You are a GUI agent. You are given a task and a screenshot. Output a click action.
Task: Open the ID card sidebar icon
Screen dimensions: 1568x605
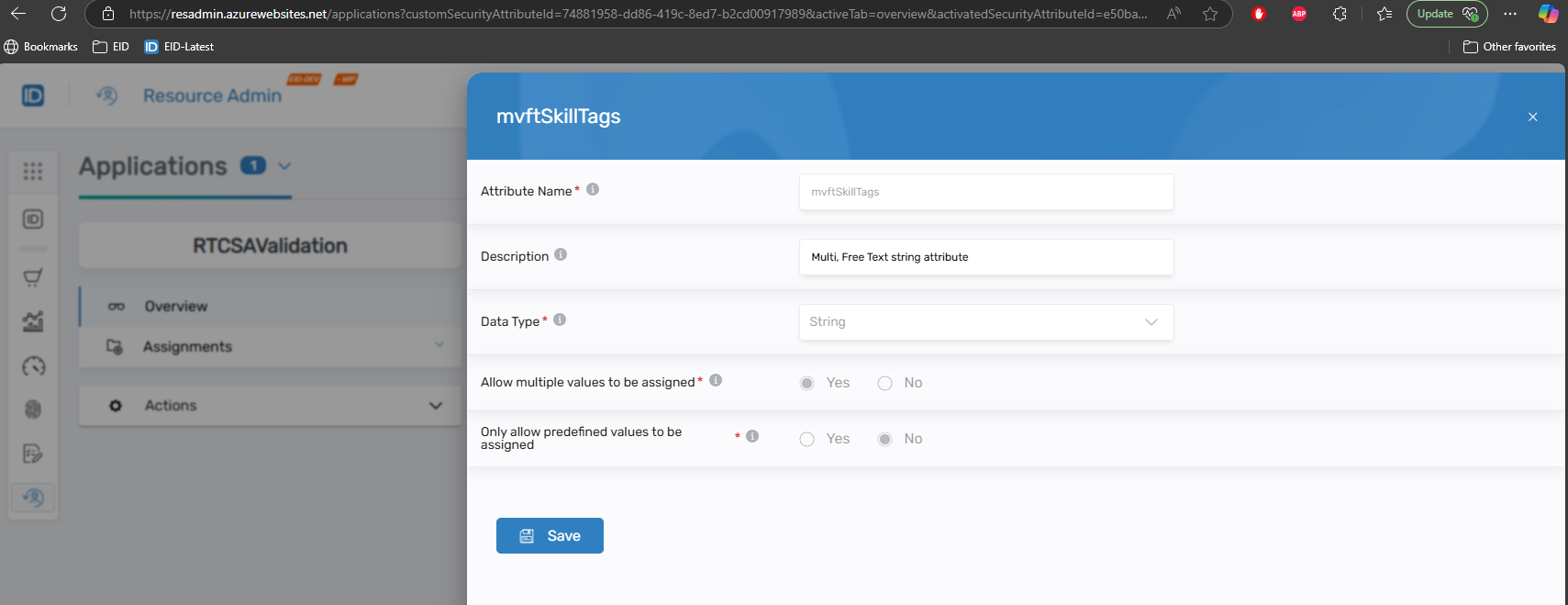point(33,219)
